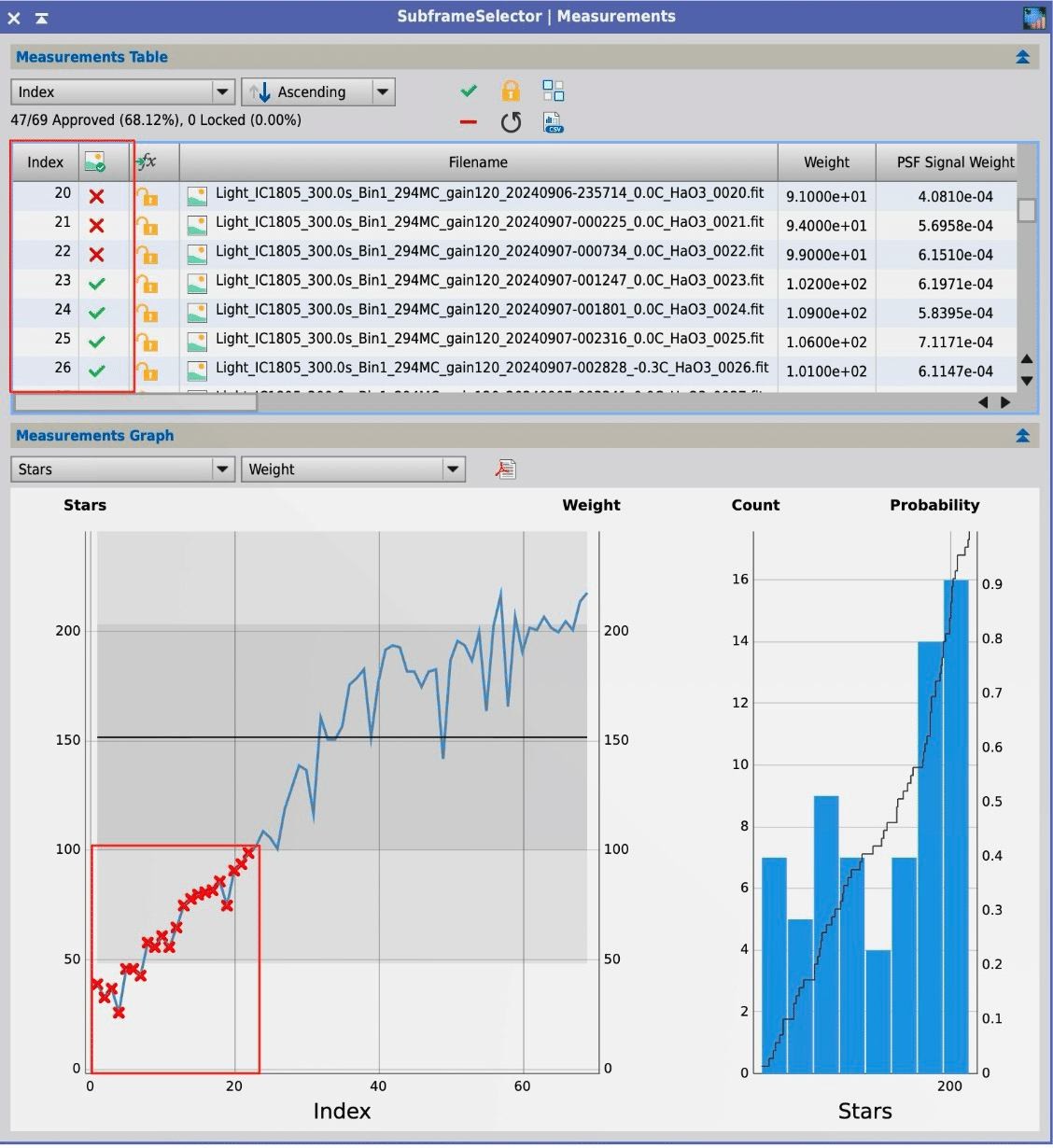The width and height of the screenshot is (1053, 1148).
Task: Select file ending HaO3_0024.fit
Action: coord(489,309)
